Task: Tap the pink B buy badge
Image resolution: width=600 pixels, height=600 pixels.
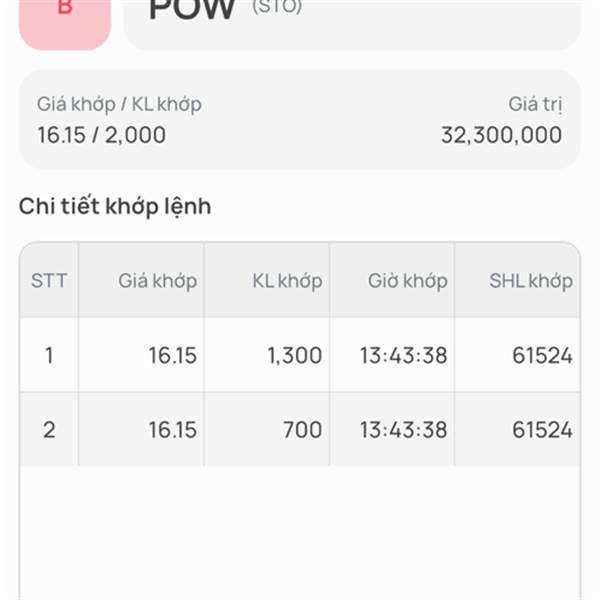Action: [65, 23]
